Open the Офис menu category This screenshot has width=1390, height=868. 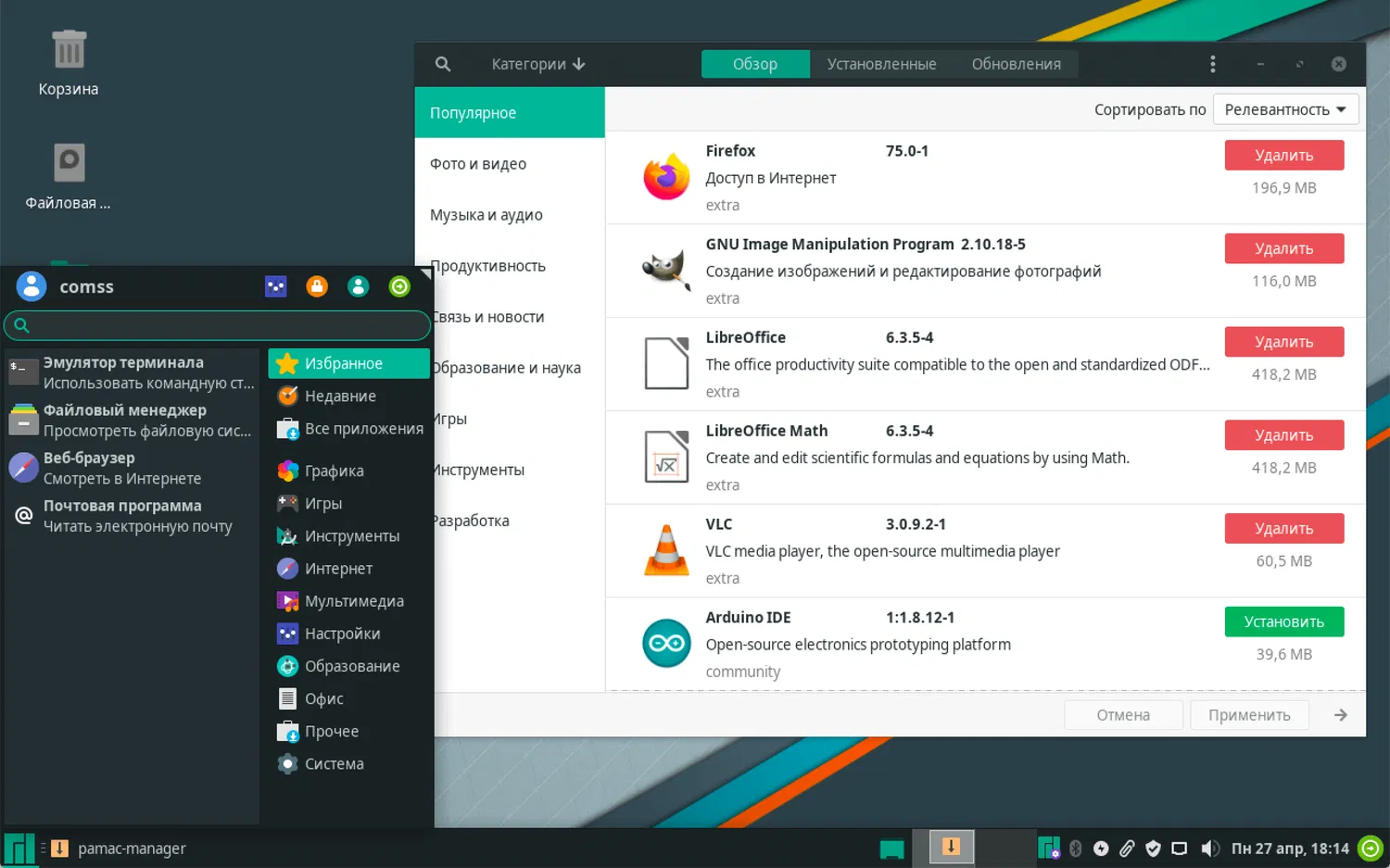coord(349,698)
